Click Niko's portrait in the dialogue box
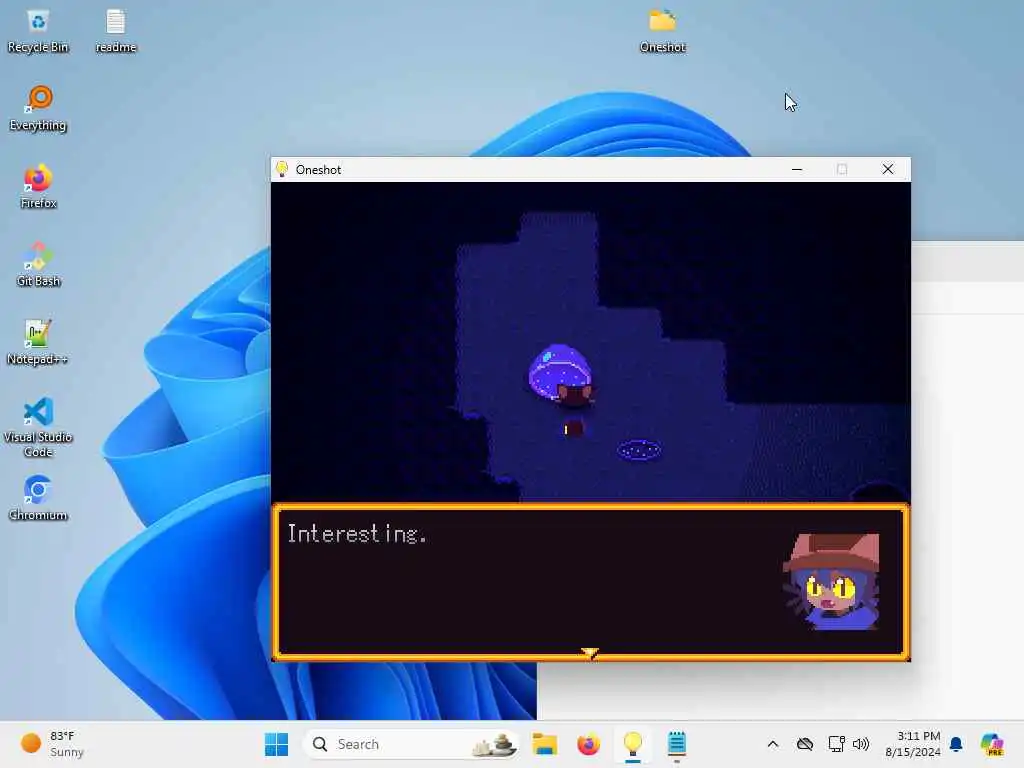This screenshot has width=1024, height=768. pos(831,581)
